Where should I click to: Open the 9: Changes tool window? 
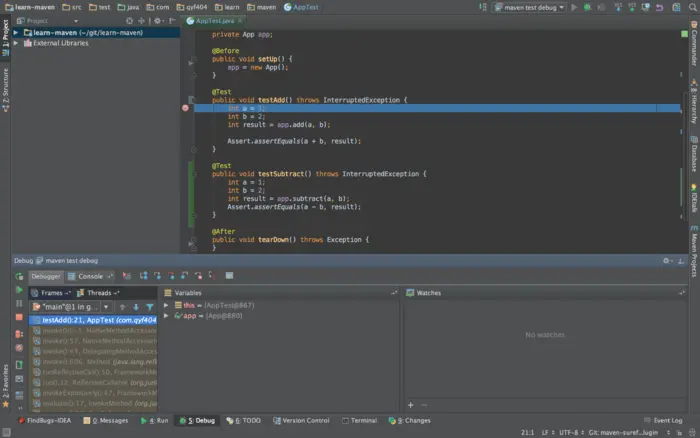(409, 421)
